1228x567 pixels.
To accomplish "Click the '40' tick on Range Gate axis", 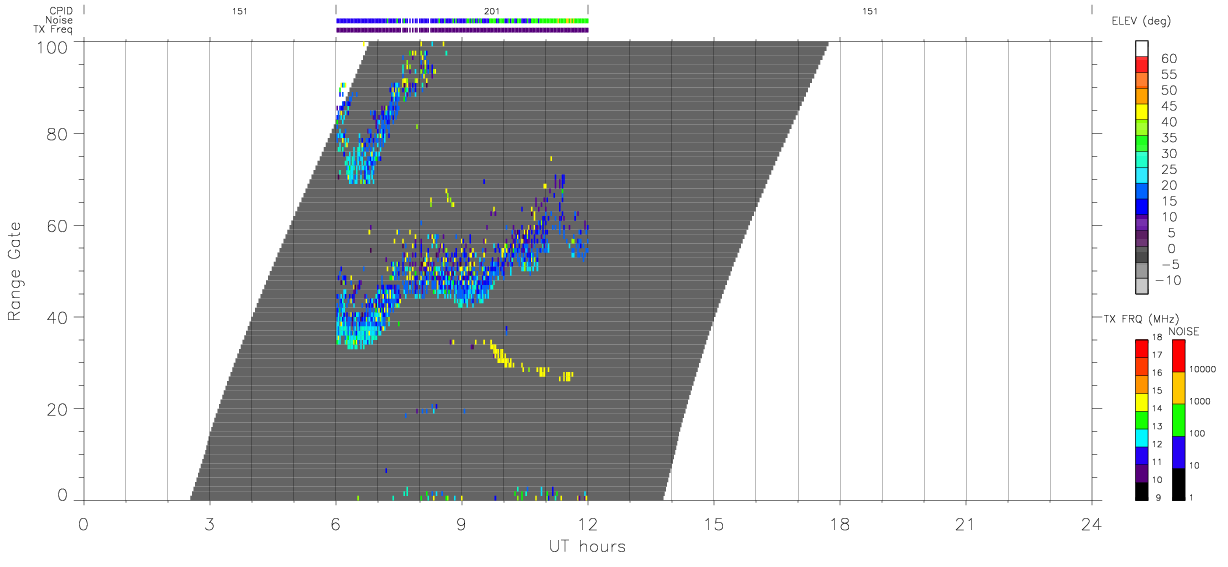I will click(x=58, y=317).
